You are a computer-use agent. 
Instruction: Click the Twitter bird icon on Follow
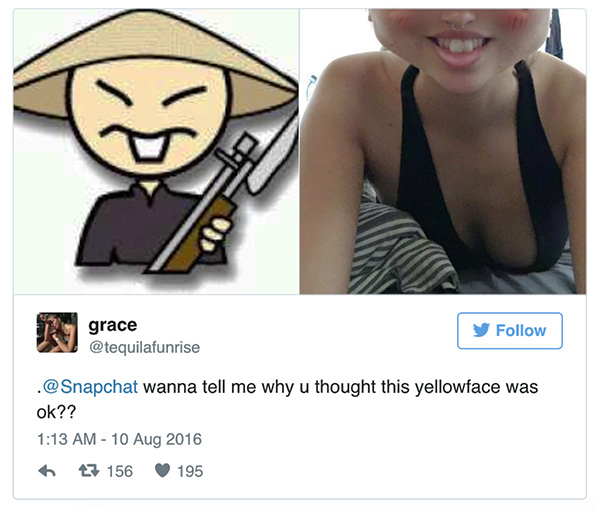pos(481,331)
